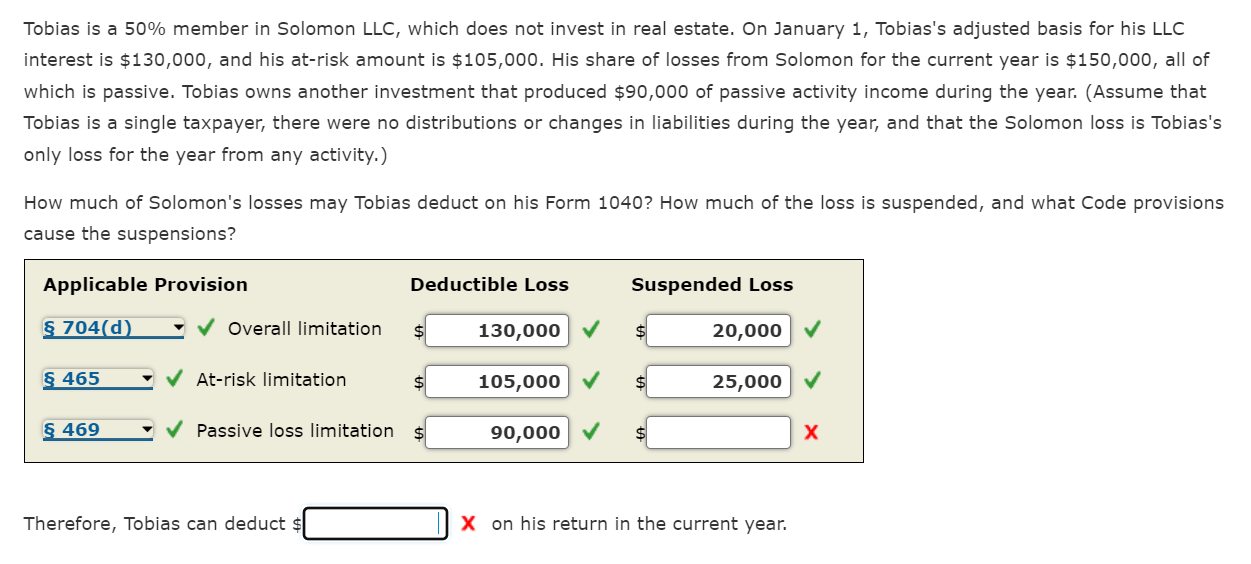Open the § 704(d) provision dropdown
1251x564 pixels.
click(x=114, y=328)
